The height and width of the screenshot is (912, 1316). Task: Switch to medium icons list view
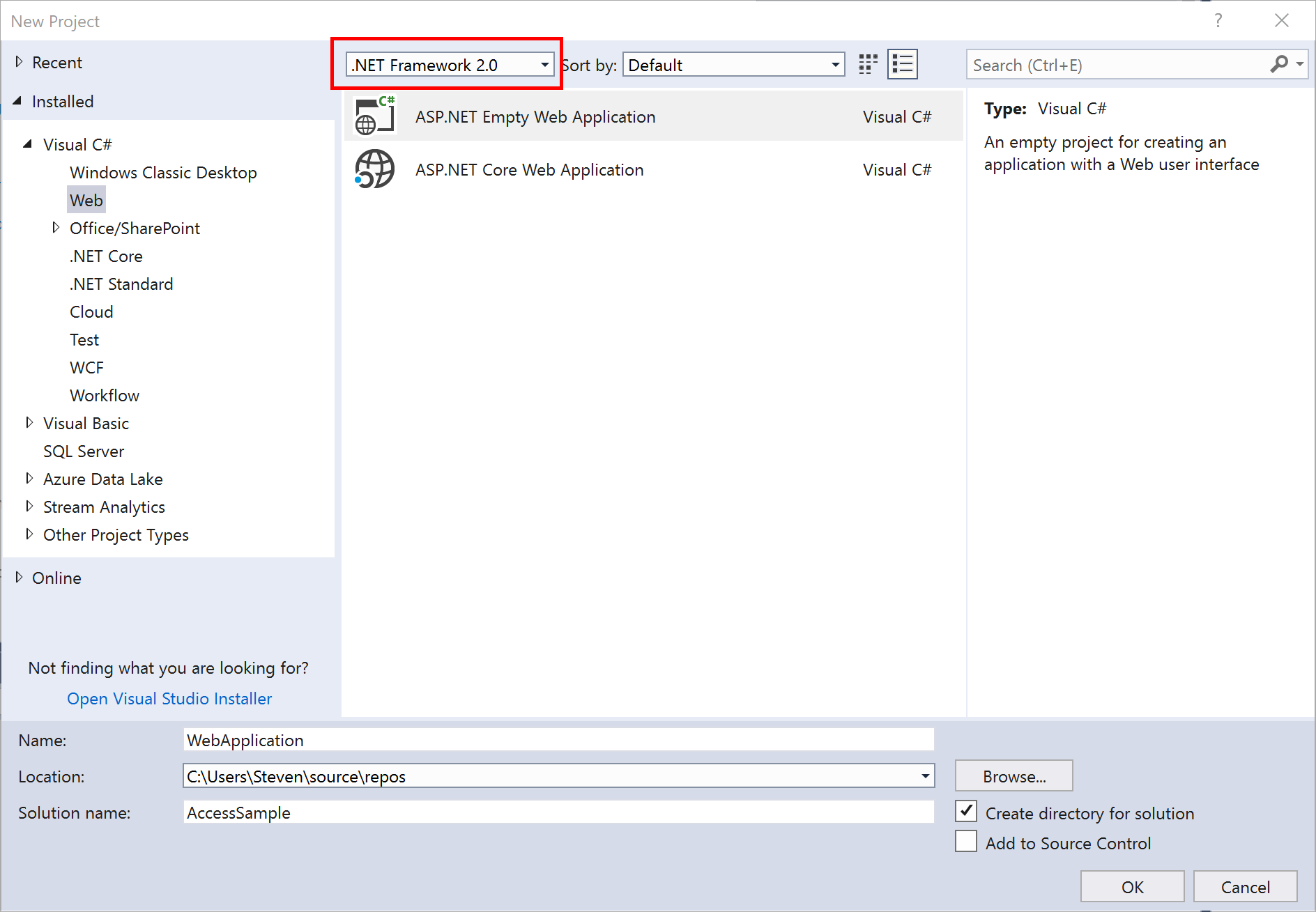click(903, 65)
